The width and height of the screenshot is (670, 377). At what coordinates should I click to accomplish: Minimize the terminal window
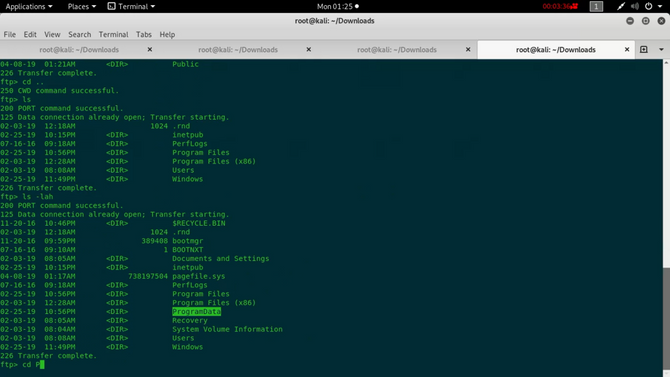(630, 21)
